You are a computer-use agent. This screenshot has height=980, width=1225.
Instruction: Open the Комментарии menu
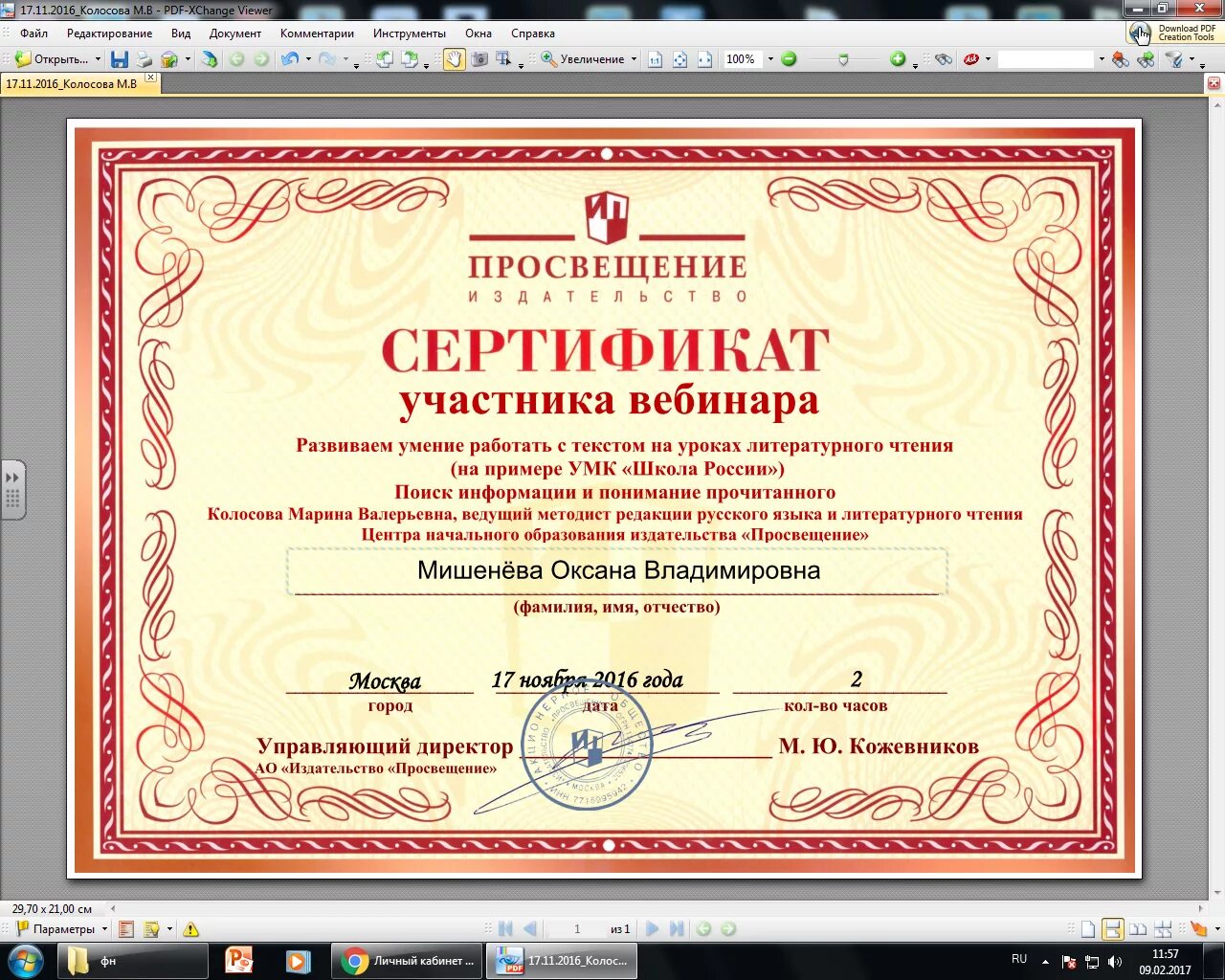pyautogui.click(x=317, y=33)
